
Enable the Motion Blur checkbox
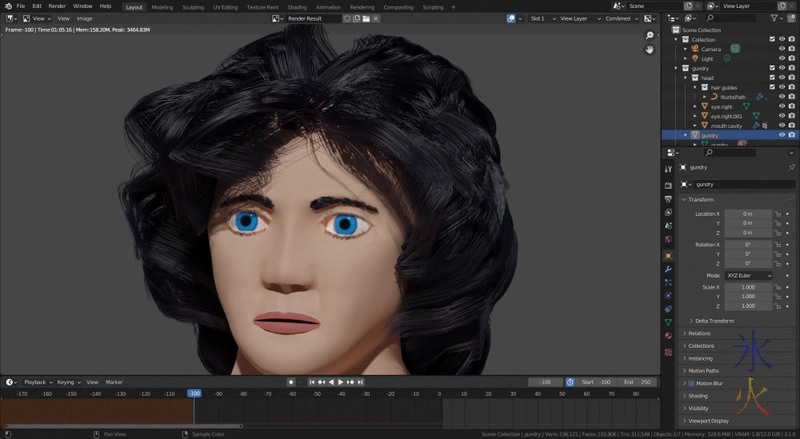[x=690, y=383]
